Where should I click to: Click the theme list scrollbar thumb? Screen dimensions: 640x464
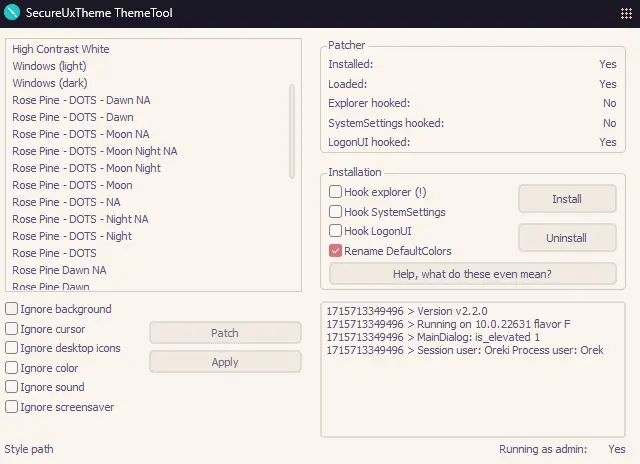click(x=292, y=131)
